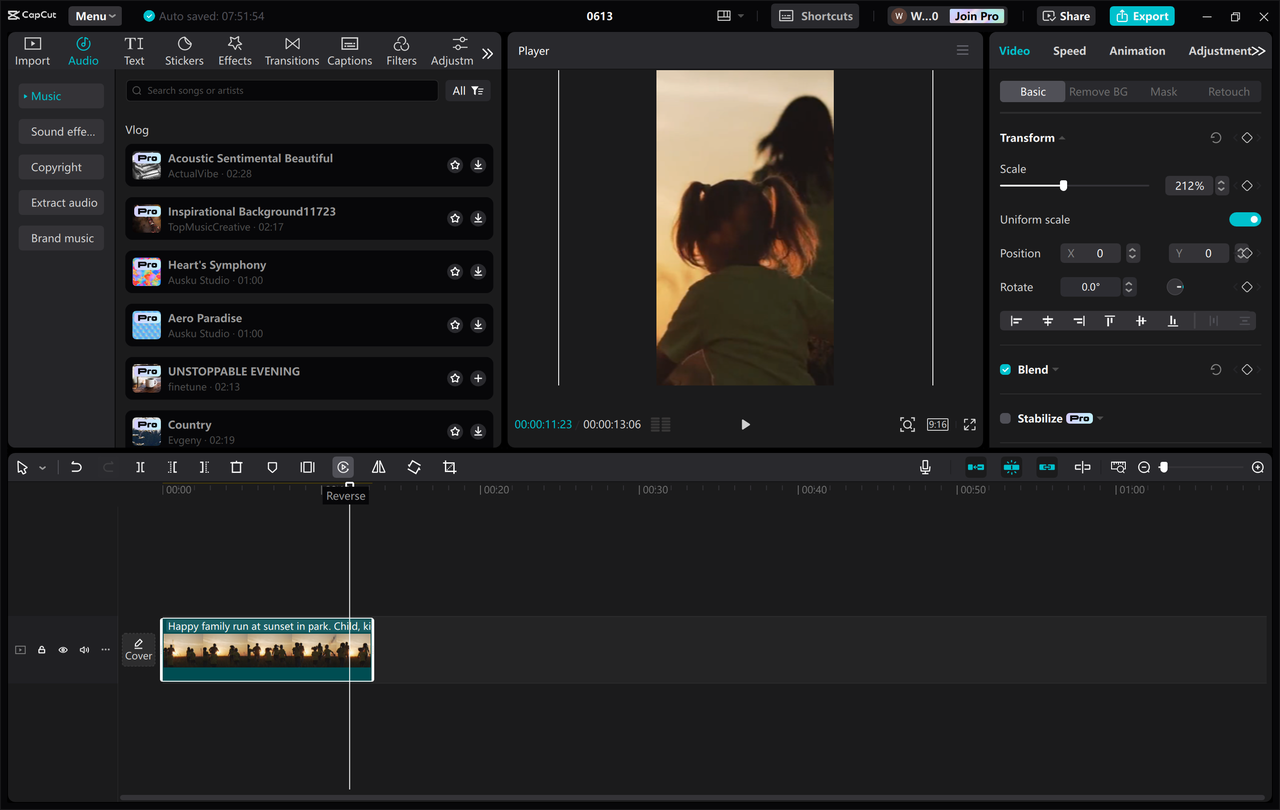Click the Join Pro button
This screenshot has height=810, width=1280.
[975, 16]
